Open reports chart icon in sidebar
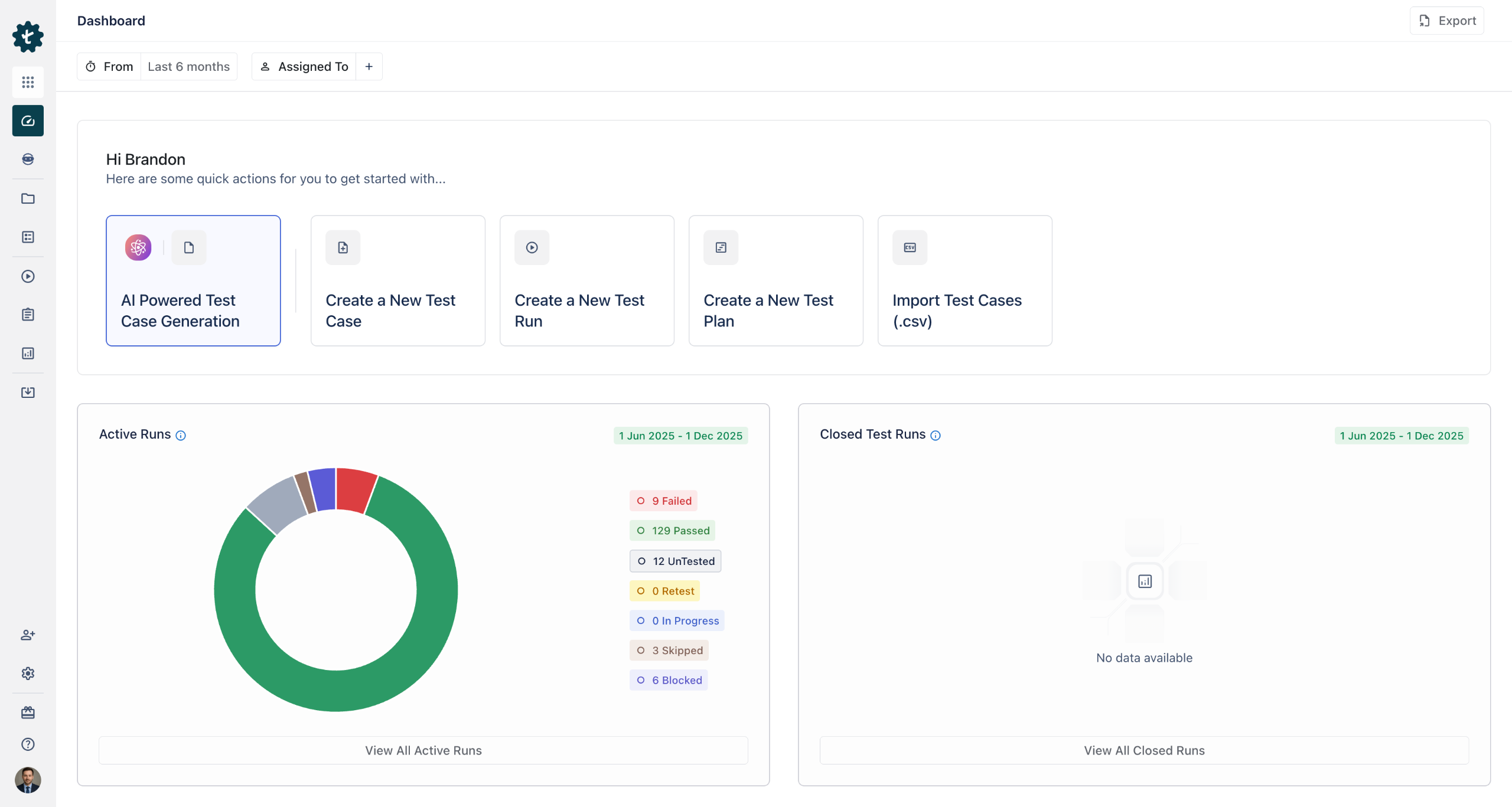 click(x=28, y=353)
